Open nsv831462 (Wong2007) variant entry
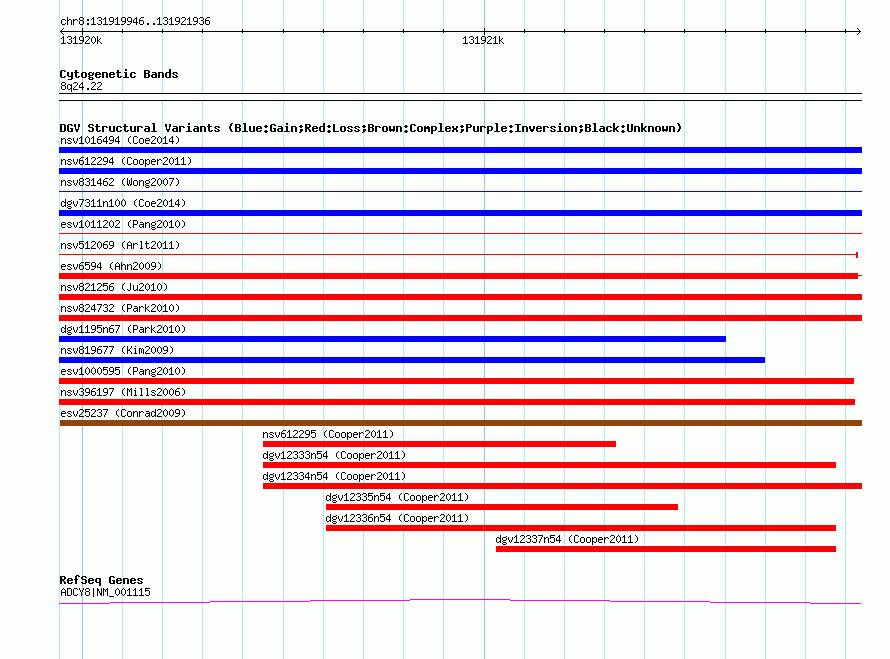 (x=120, y=182)
